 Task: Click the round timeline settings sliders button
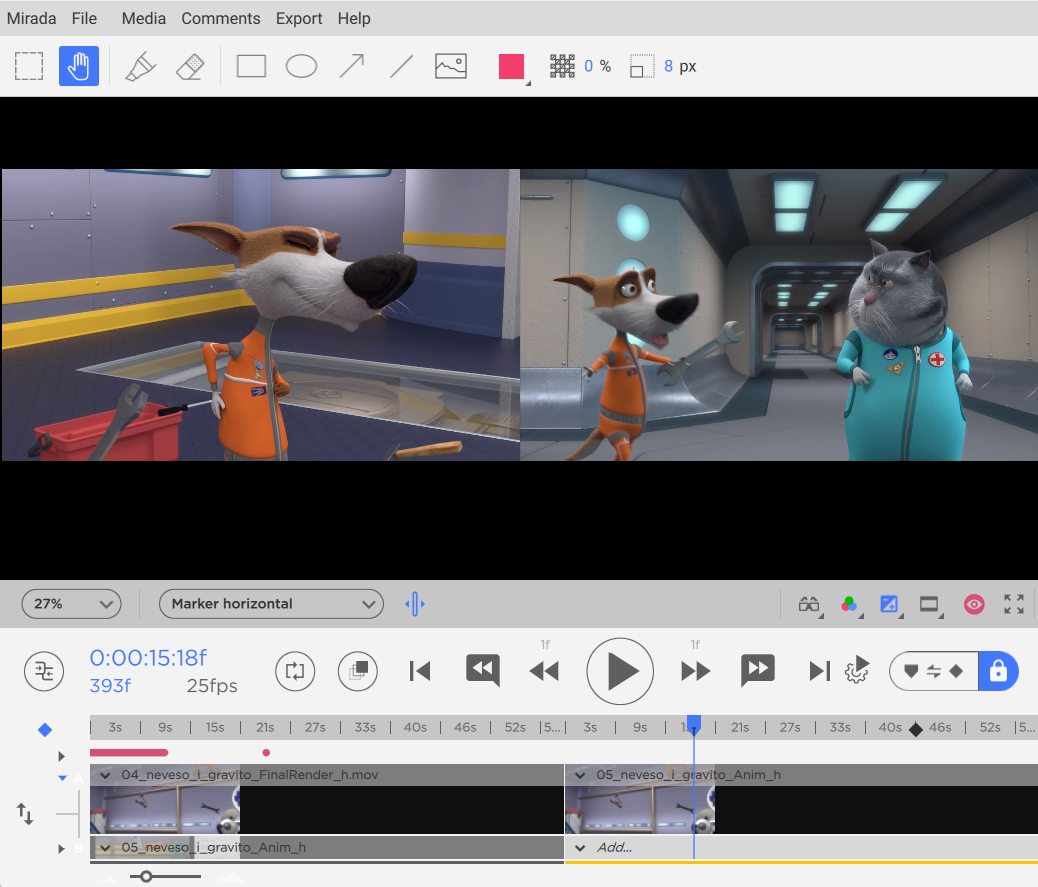(44, 671)
